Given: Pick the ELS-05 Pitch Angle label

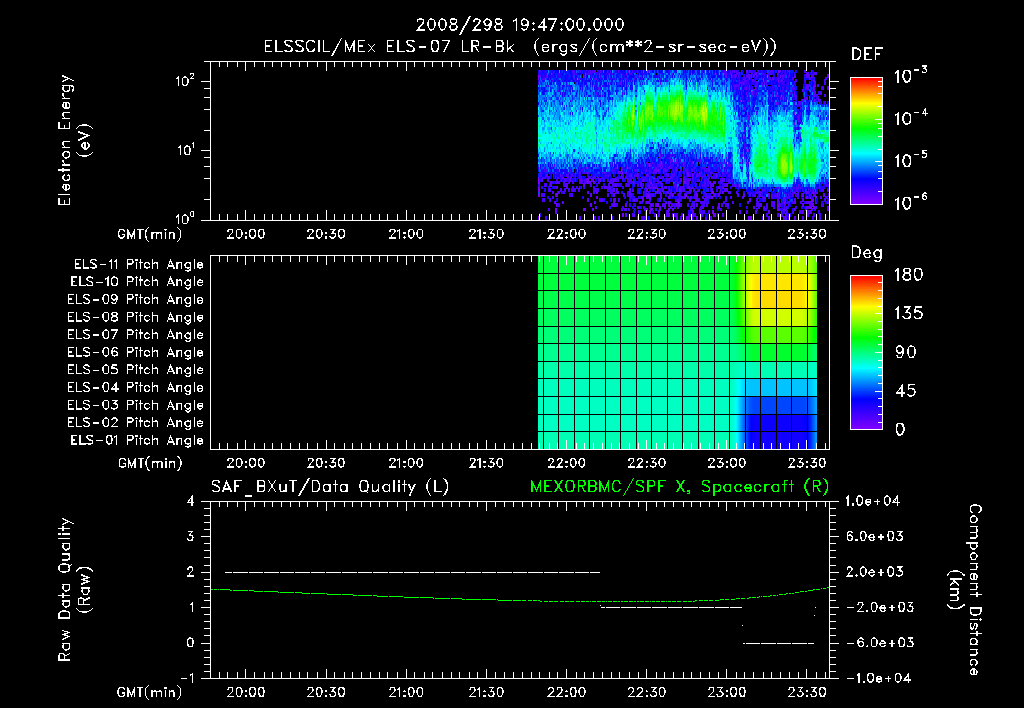Looking at the screenshot, I should click(x=136, y=370).
